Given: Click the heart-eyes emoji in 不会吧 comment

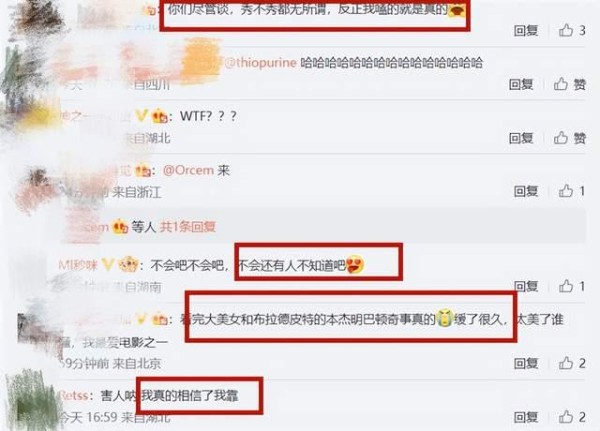Looking at the screenshot, I should 355,265.
